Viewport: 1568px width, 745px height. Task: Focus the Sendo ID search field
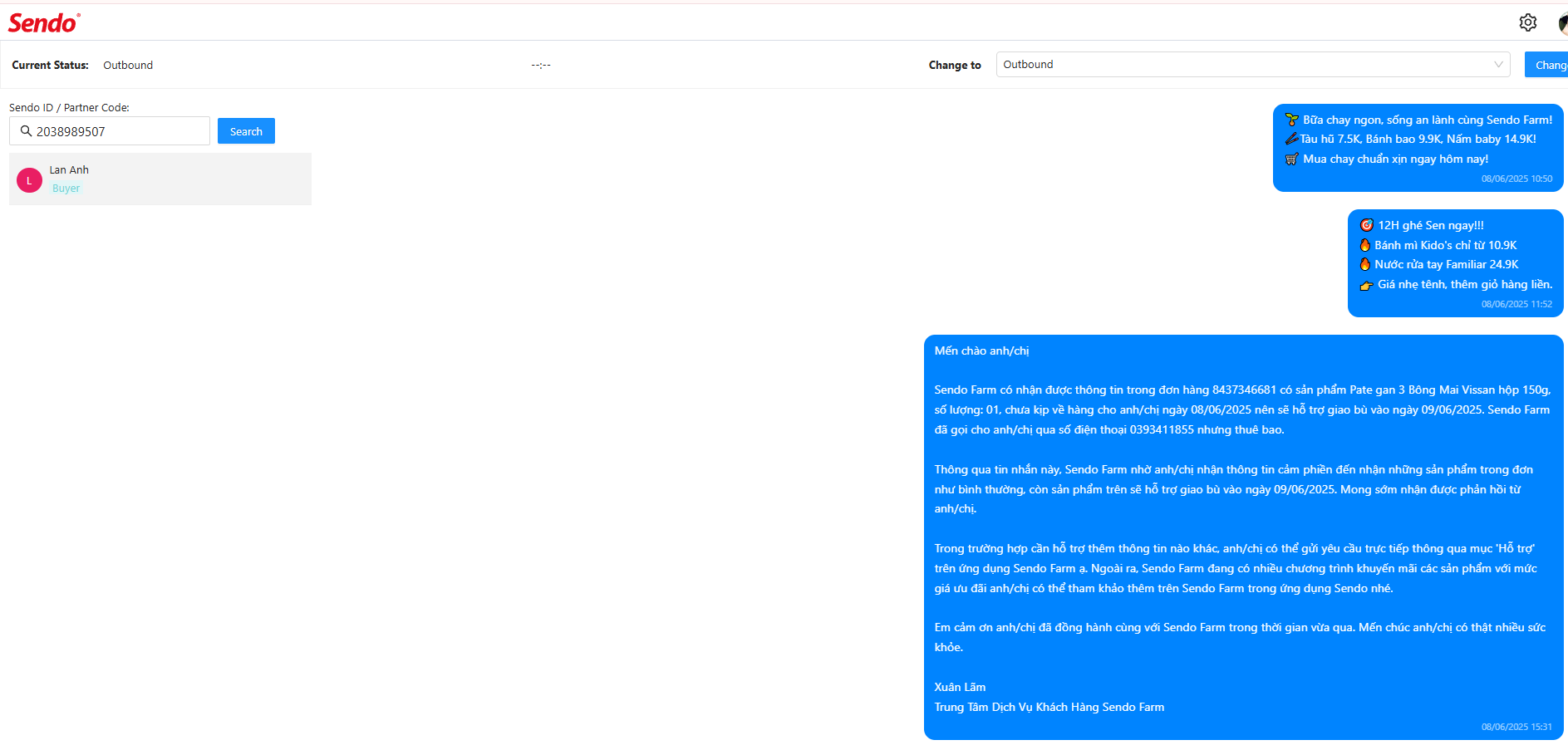coord(110,131)
